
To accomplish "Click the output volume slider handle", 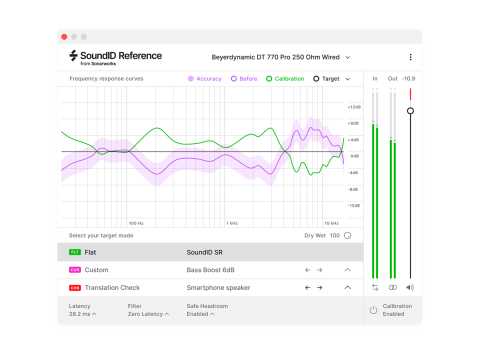I will click(410, 111).
